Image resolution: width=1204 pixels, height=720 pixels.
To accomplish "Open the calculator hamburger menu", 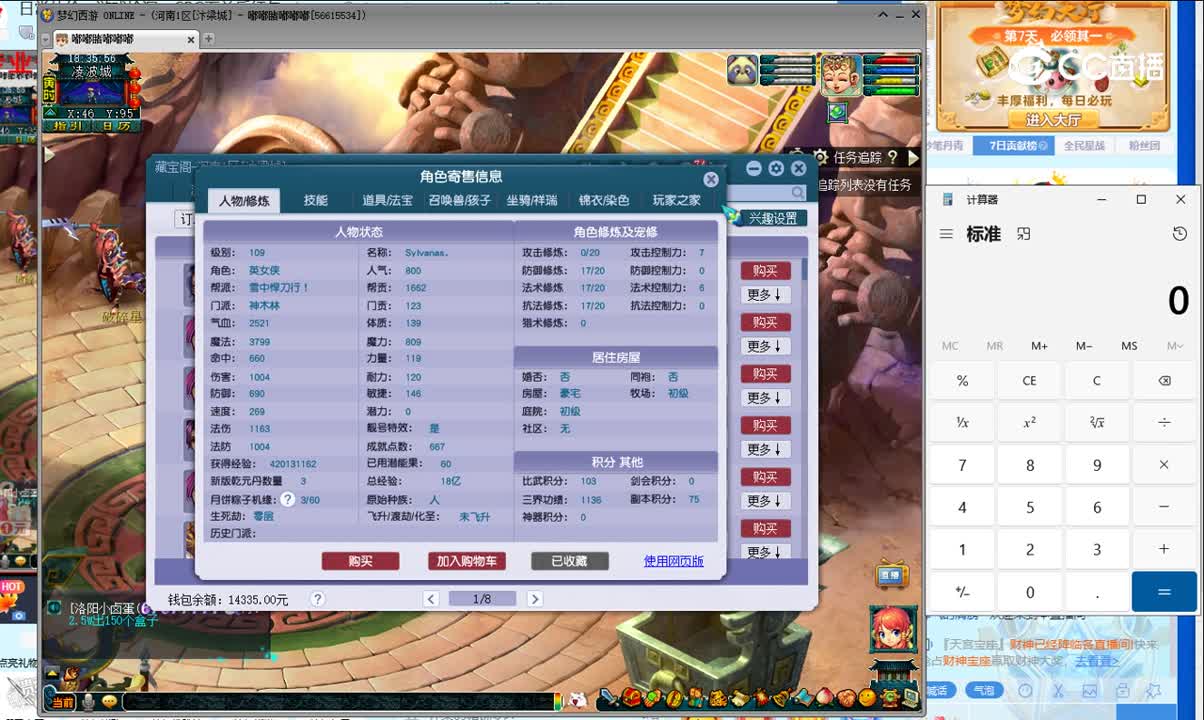I will click(x=946, y=234).
